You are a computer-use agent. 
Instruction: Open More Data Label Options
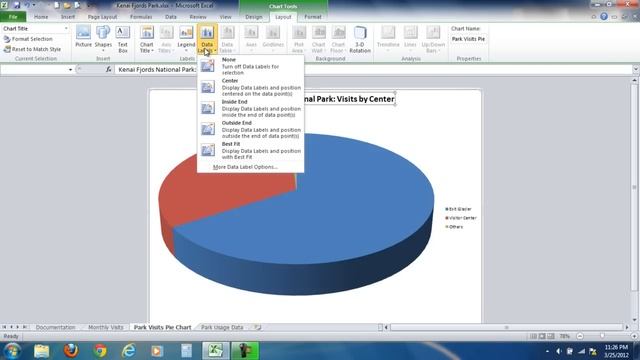point(245,167)
